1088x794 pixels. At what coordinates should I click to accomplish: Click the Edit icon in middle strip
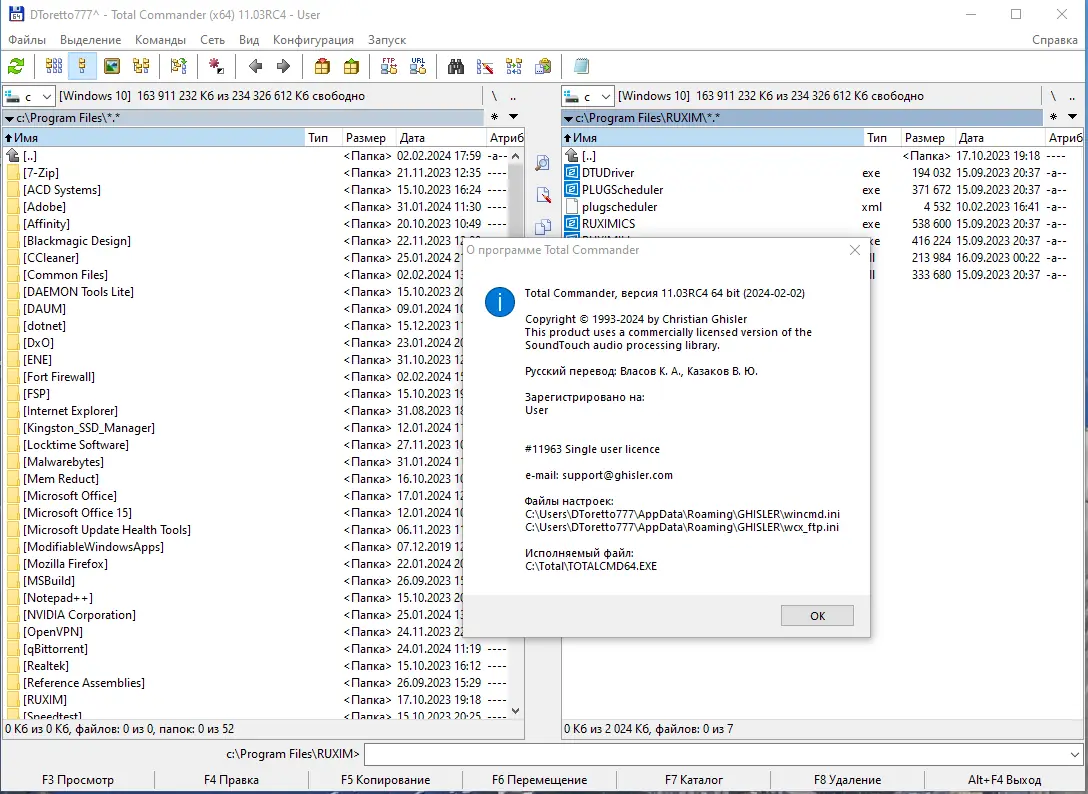click(543, 194)
